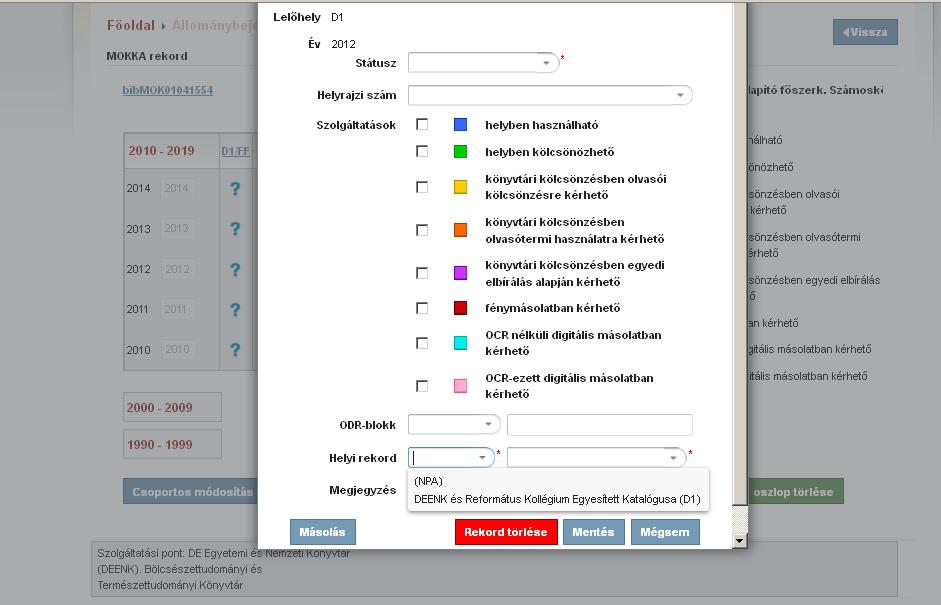Check the 'helyben kölcsönözhető' service checkbox
Viewport: 941px width, 605px height.
422,152
